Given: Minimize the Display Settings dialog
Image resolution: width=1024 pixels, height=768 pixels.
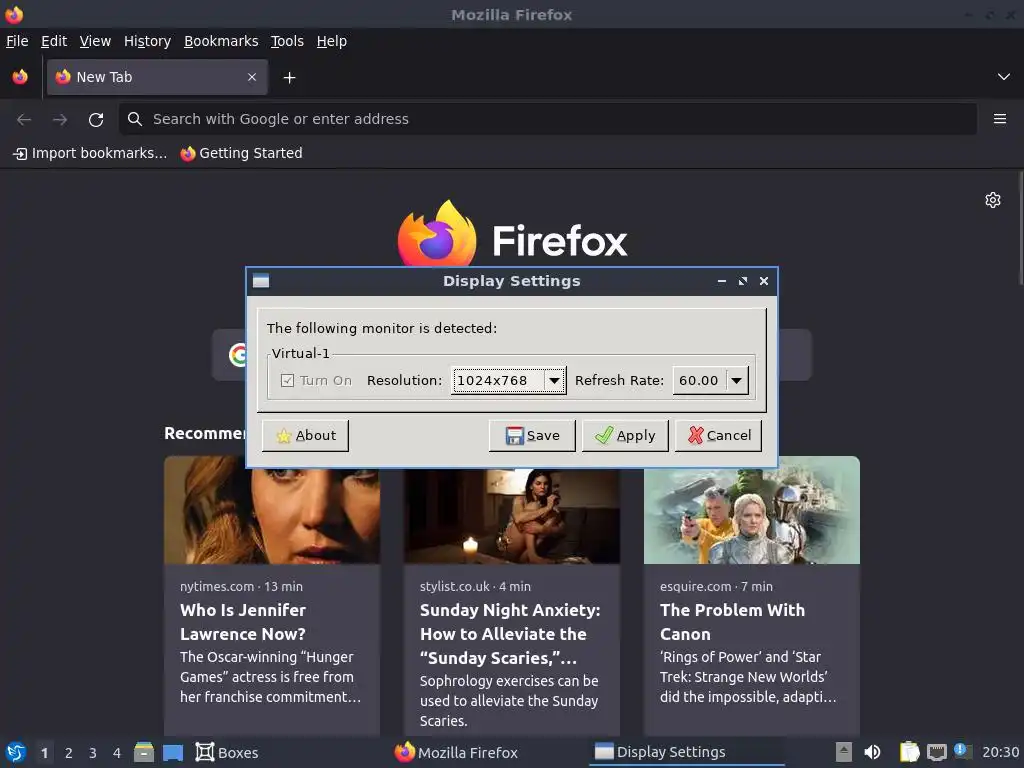Looking at the screenshot, I should coord(722,281).
